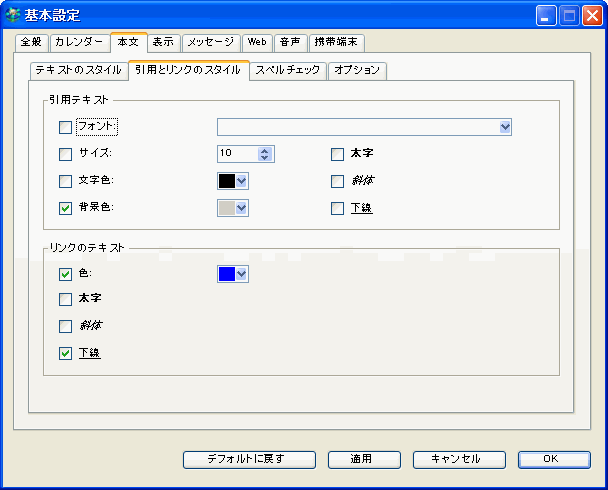Click the app icon in title bar
Image resolution: width=608 pixels, height=490 pixels.
click(13, 15)
